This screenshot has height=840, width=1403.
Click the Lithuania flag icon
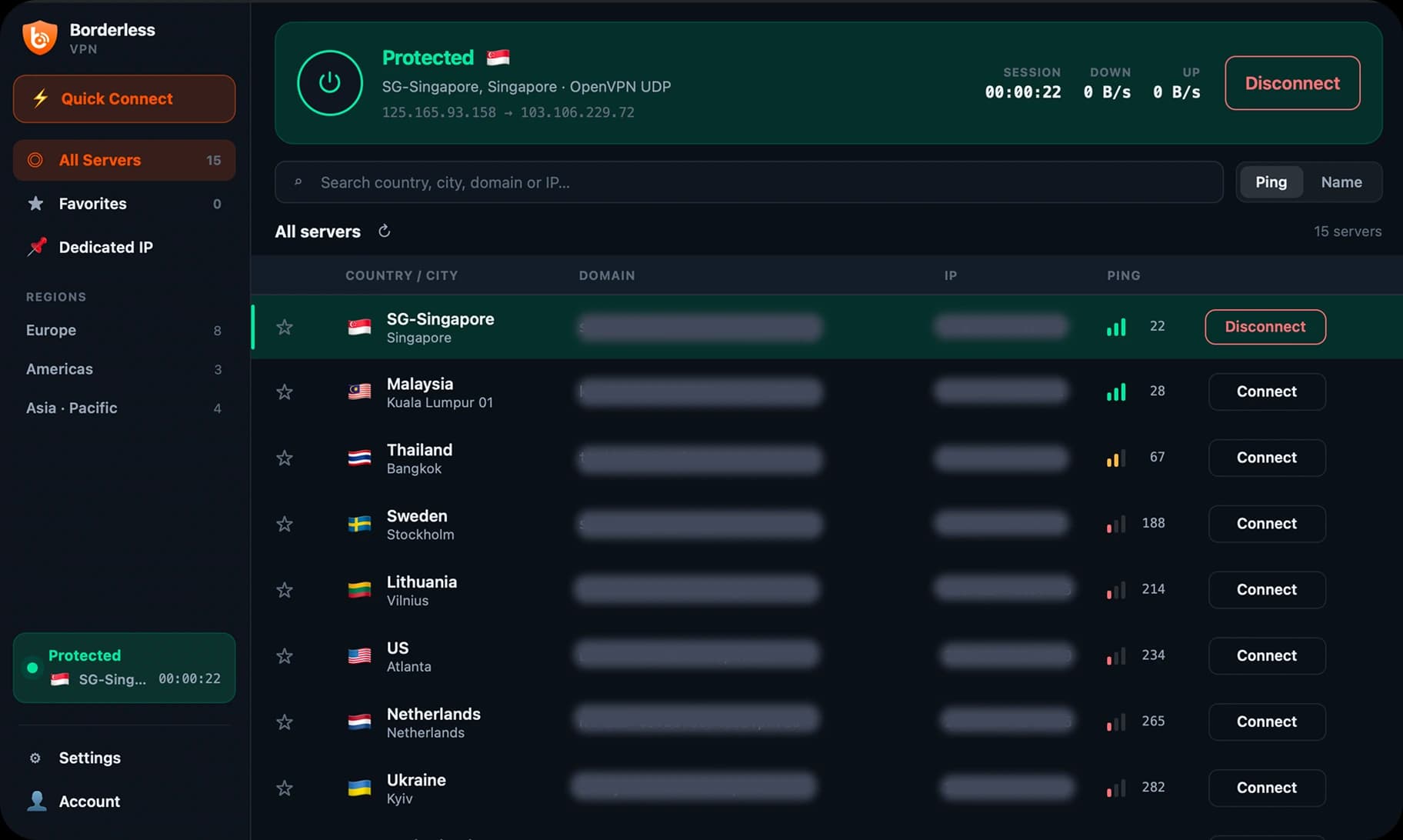coord(359,590)
